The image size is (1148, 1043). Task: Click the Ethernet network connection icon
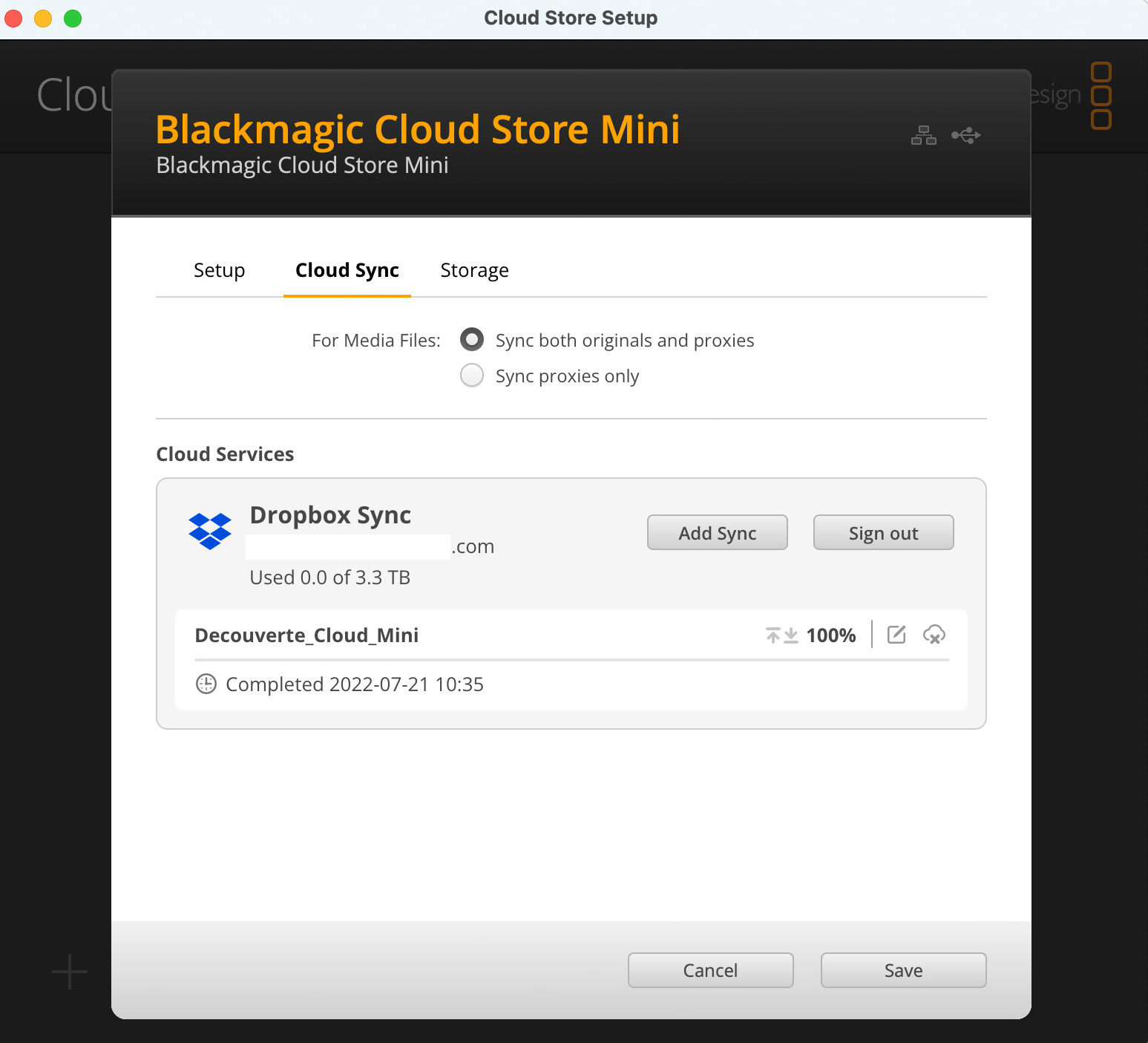click(923, 136)
